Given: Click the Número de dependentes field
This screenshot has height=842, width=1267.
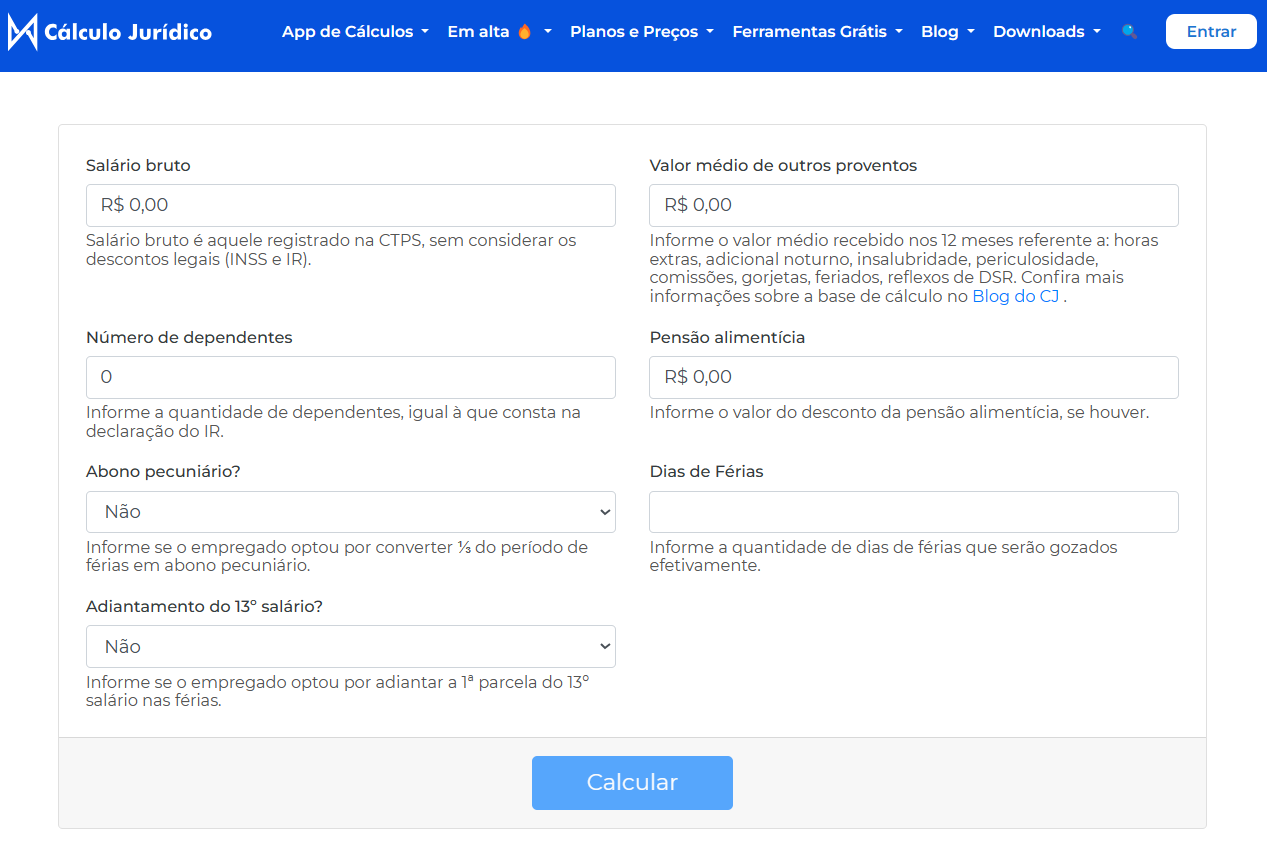Looking at the screenshot, I should (350, 377).
